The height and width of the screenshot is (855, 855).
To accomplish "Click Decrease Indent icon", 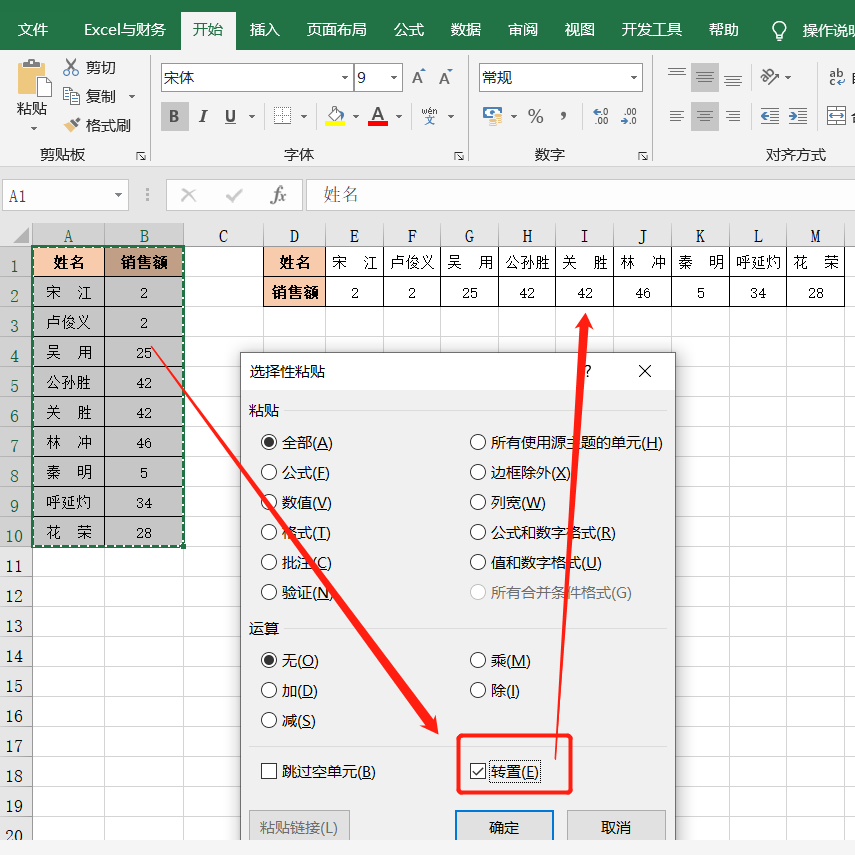I will click(x=770, y=116).
